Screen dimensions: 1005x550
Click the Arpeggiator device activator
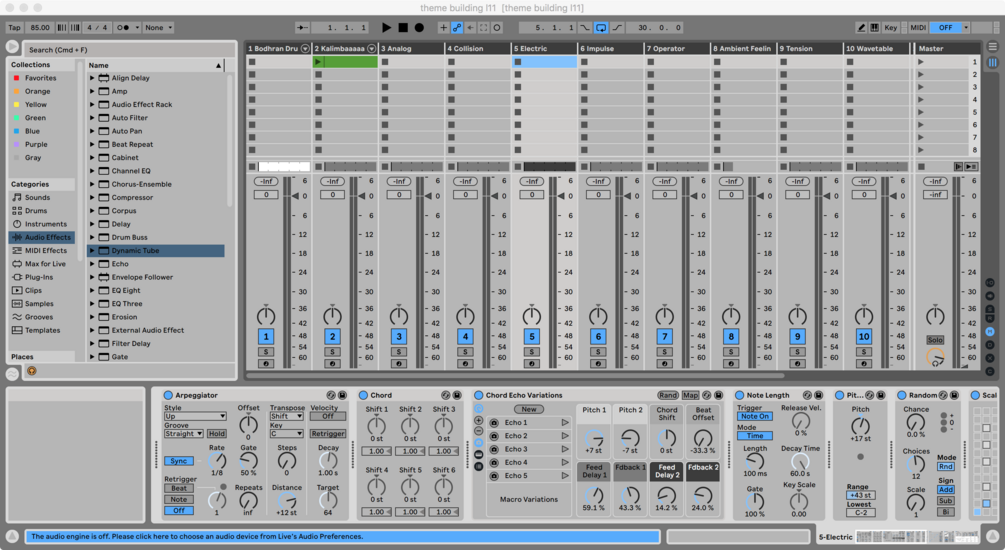(x=169, y=395)
